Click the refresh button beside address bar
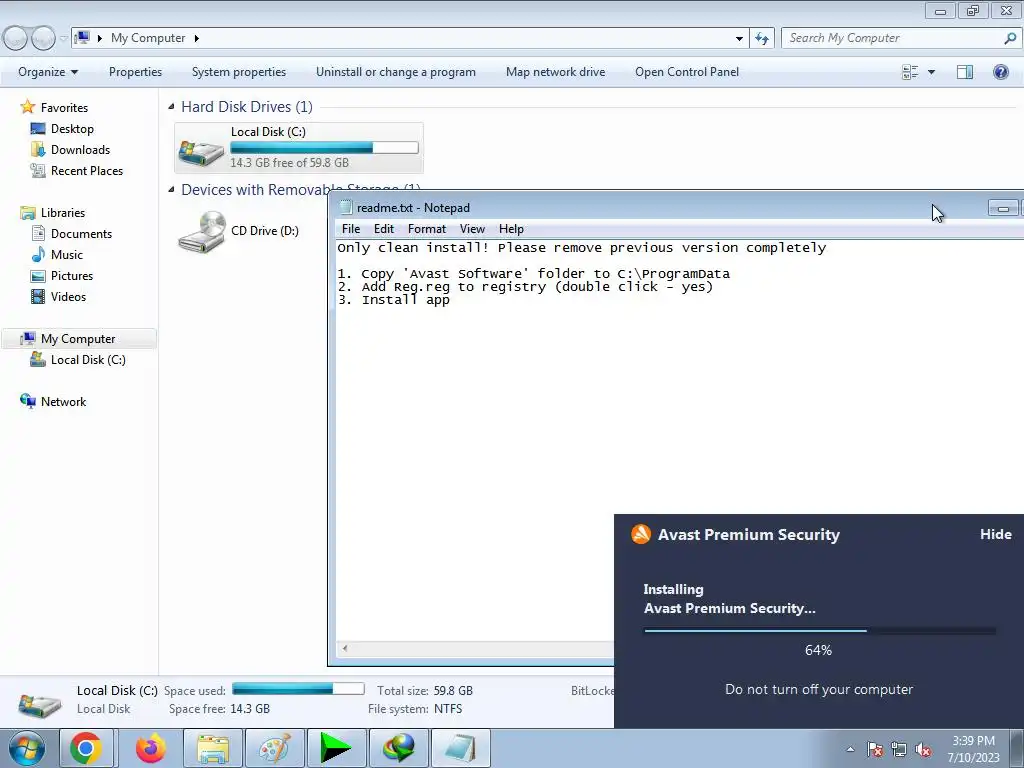 coord(761,38)
